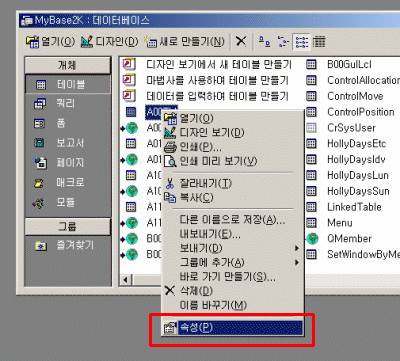Click linked table icon for CrSysUser
This screenshot has width=400, height=361.
[x=311, y=128]
